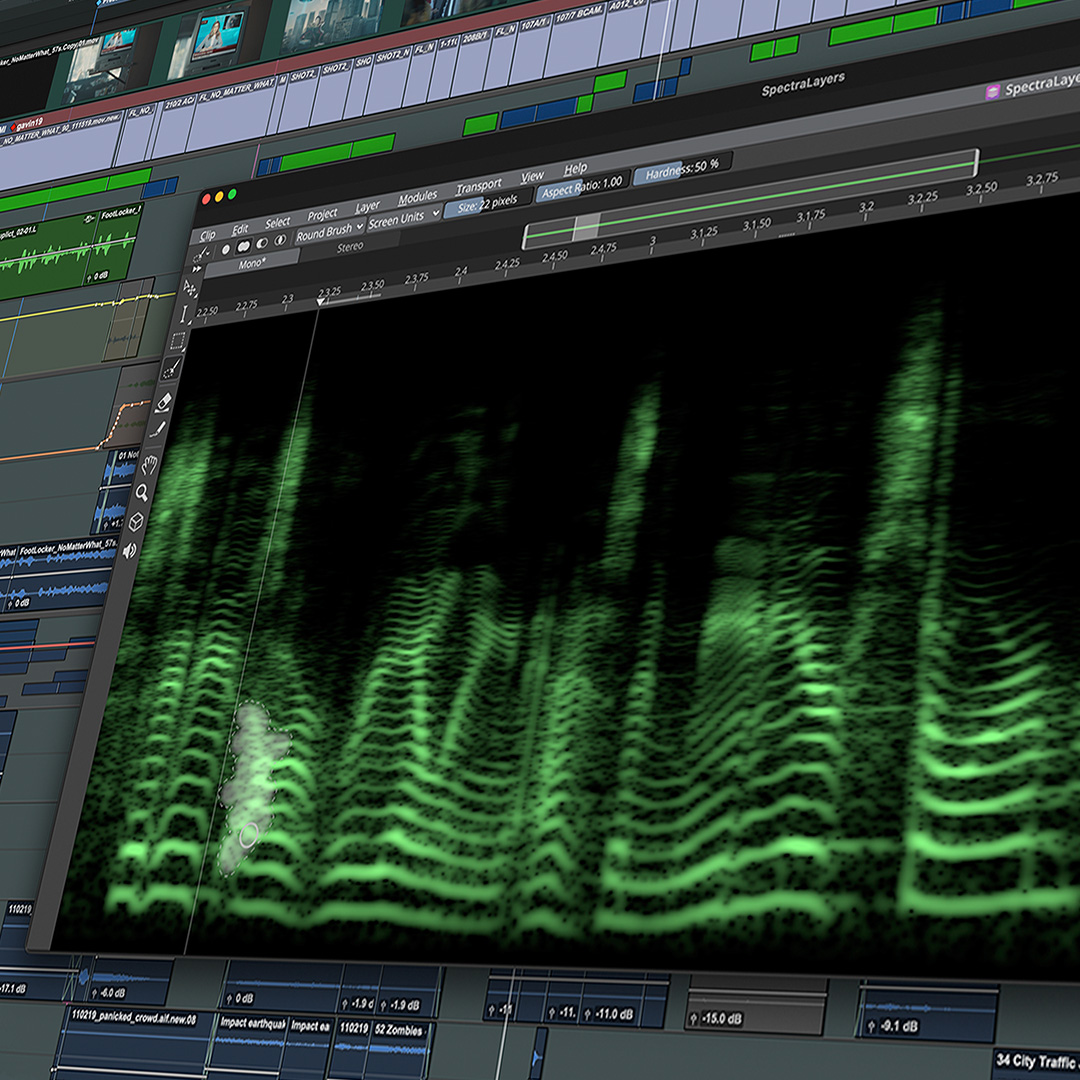The image size is (1080, 1080).
Task: Choose the intersect selection mode icon
Action: coord(280,240)
